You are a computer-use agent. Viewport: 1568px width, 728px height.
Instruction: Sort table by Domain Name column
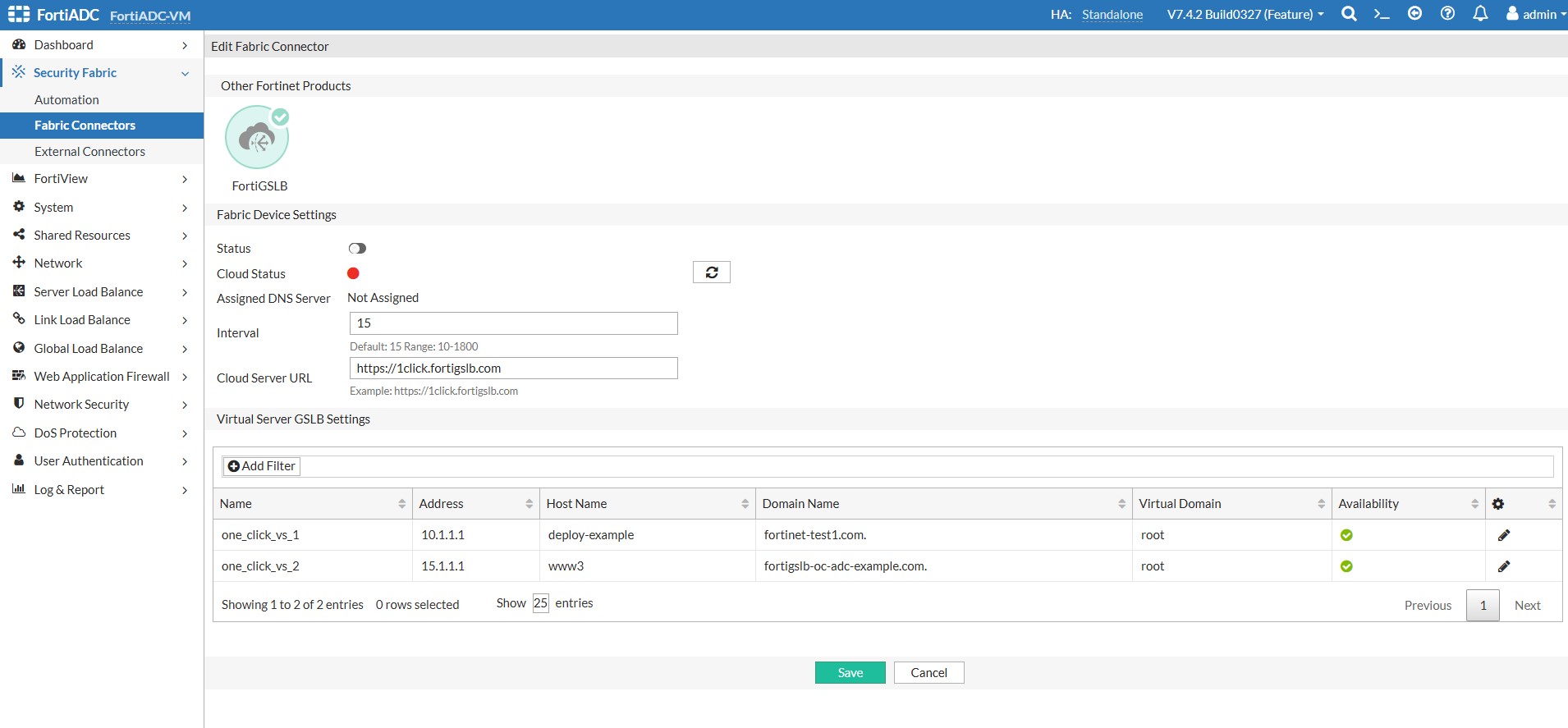pyautogui.click(x=942, y=504)
